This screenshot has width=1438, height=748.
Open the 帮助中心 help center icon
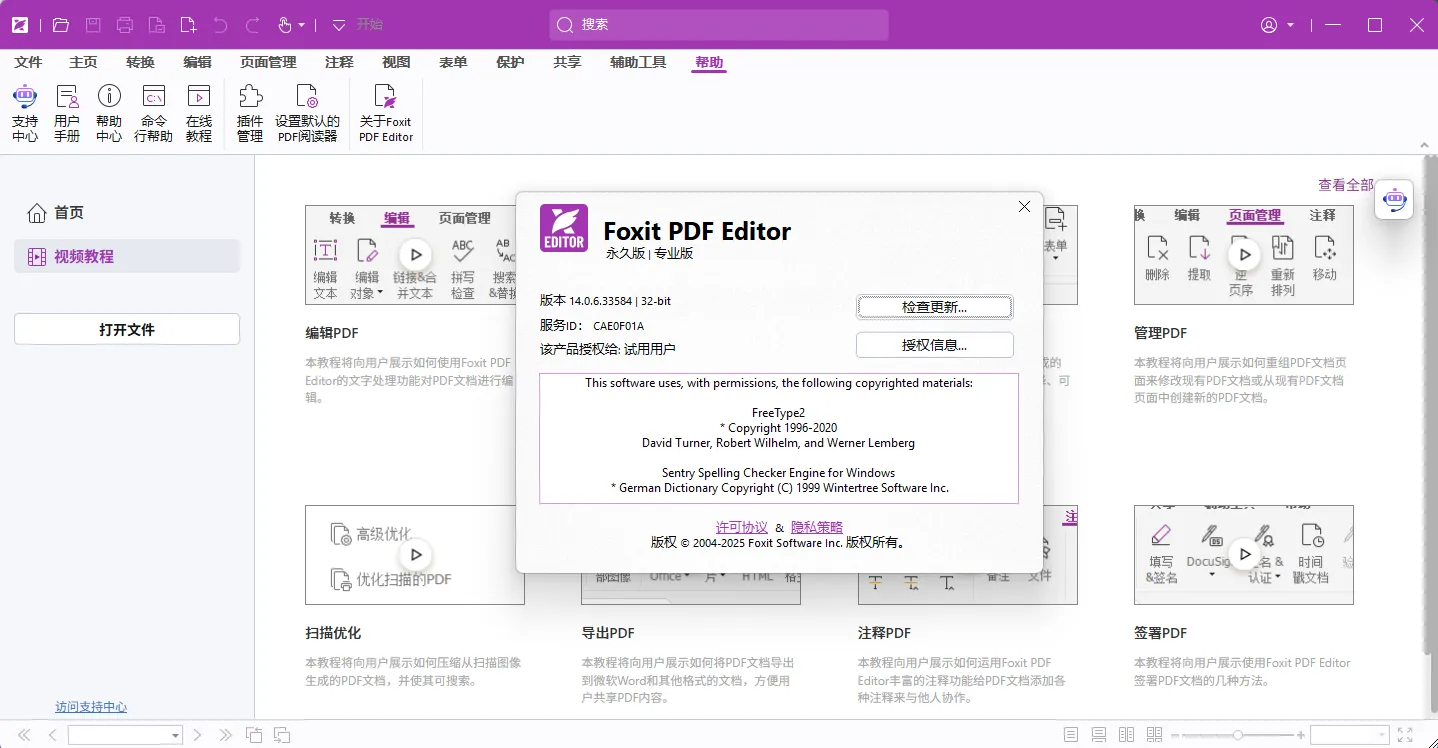point(109,113)
